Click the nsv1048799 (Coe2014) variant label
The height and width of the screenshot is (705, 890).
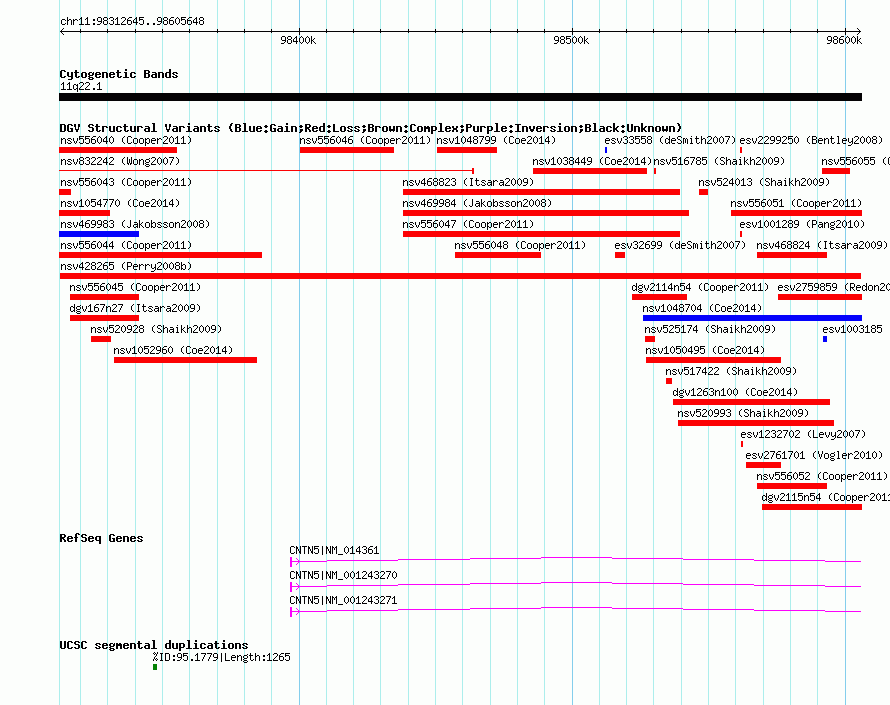(x=496, y=140)
